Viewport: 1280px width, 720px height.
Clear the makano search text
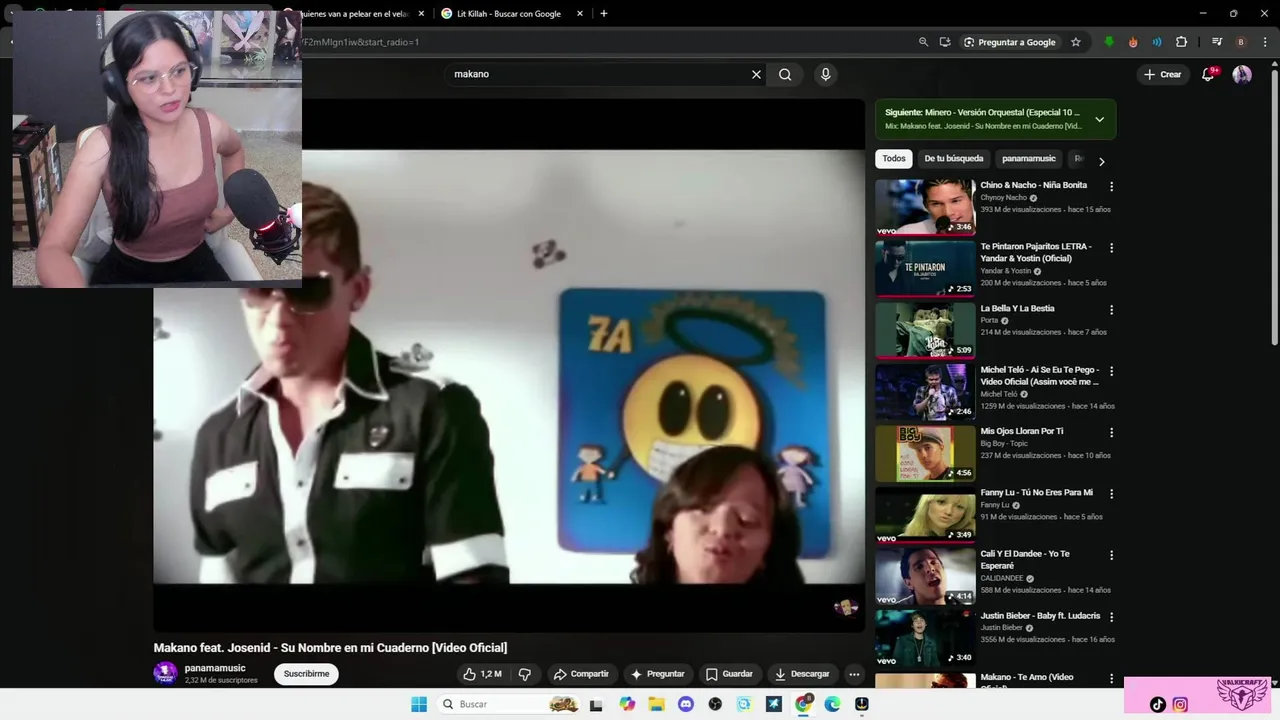click(x=756, y=74)
